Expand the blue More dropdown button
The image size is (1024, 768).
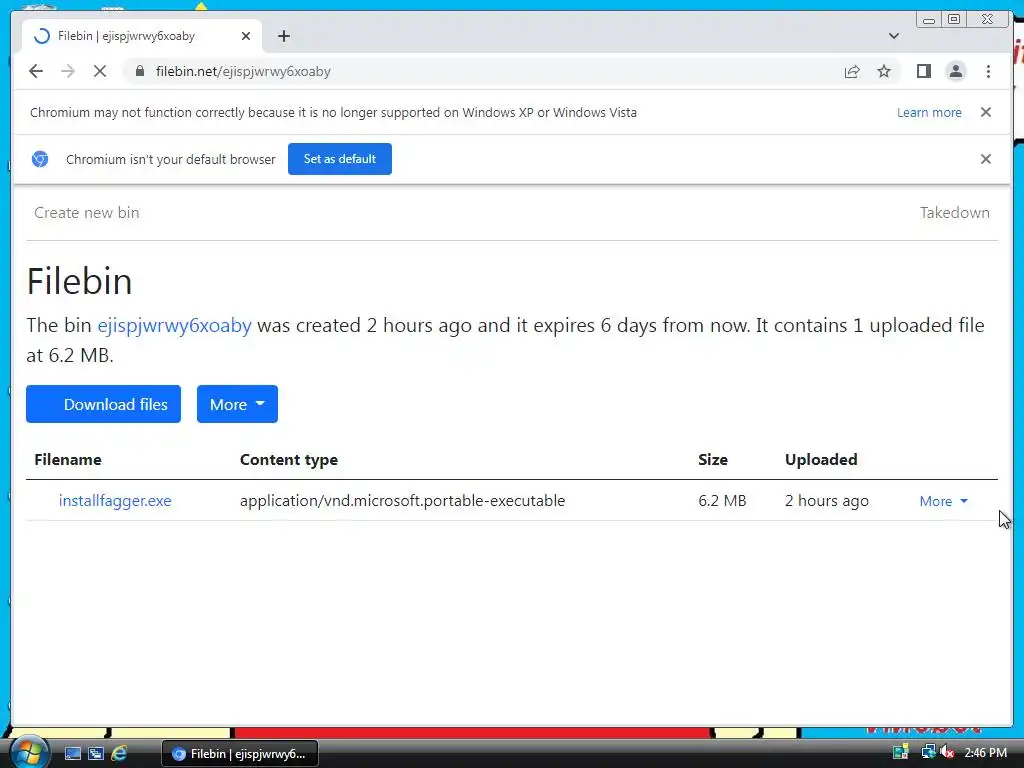[237, 404]
